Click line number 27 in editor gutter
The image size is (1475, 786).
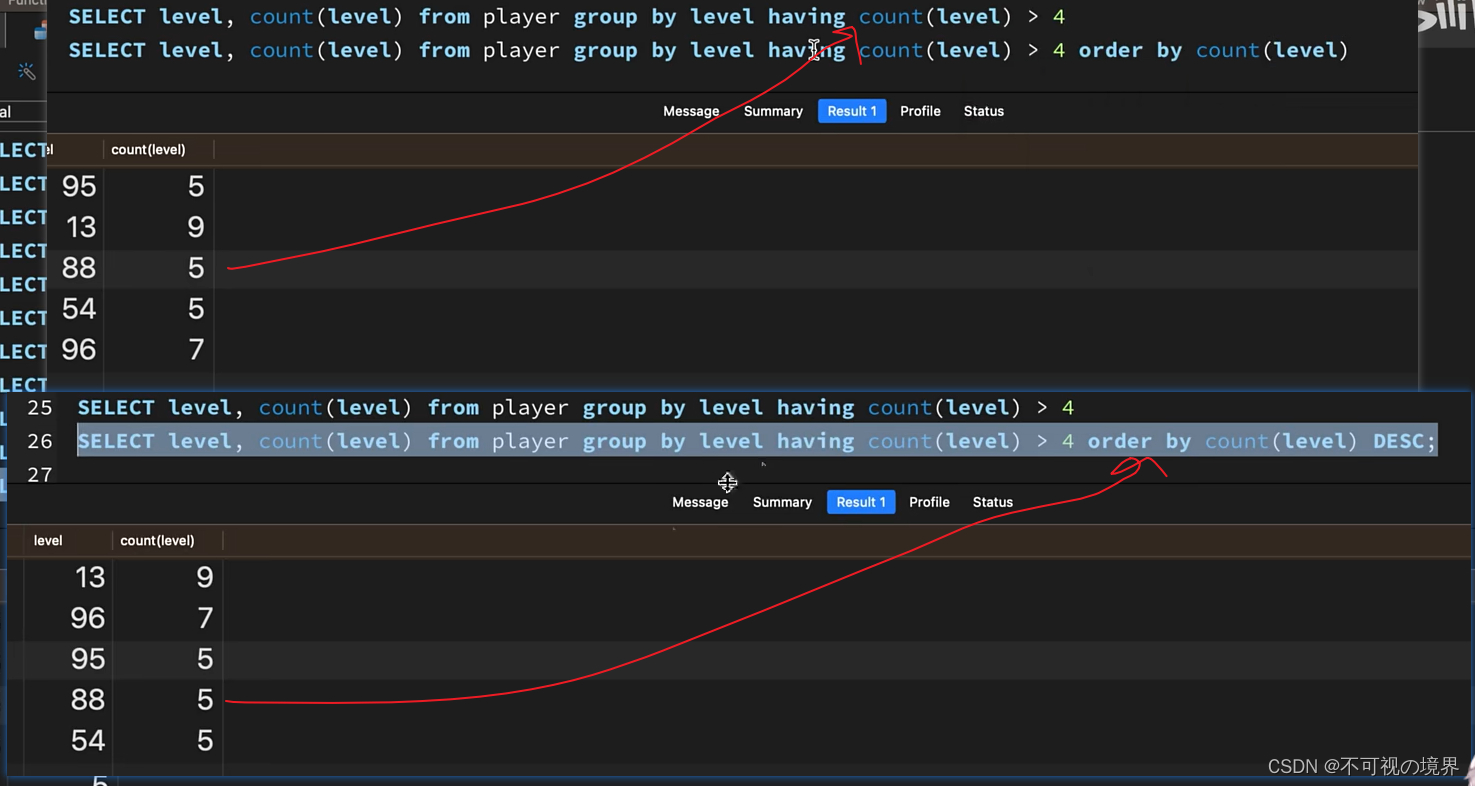(x=40, y=474)
